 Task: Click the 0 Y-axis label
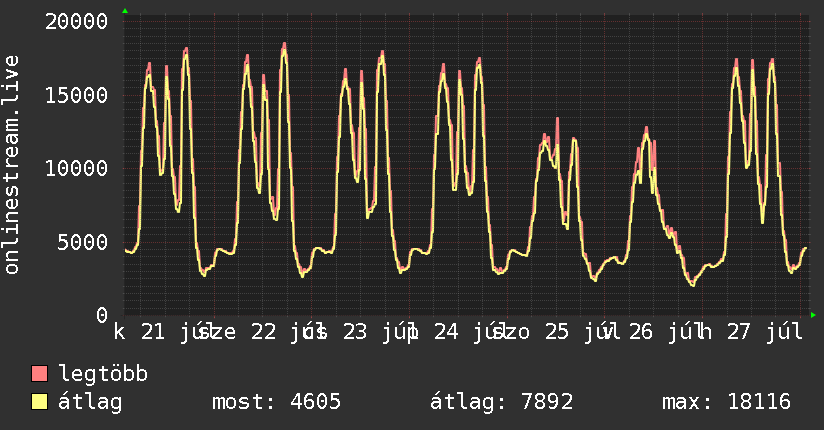click(x=102, y=315)
